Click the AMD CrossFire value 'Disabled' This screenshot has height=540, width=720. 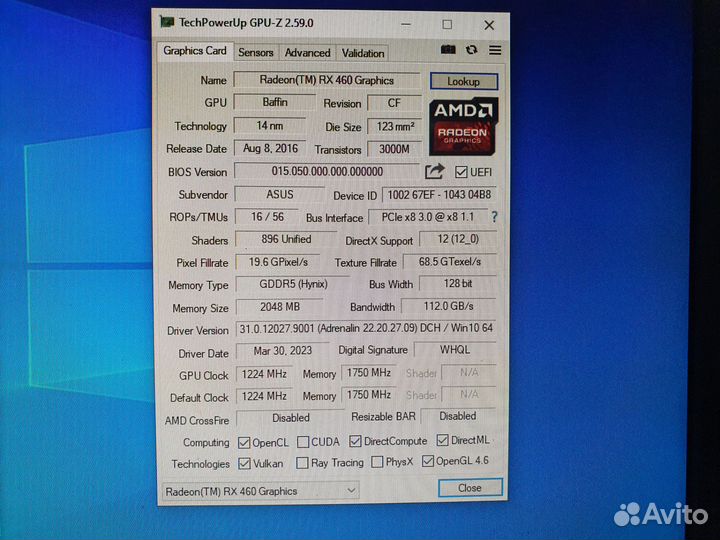coord(291,418)
